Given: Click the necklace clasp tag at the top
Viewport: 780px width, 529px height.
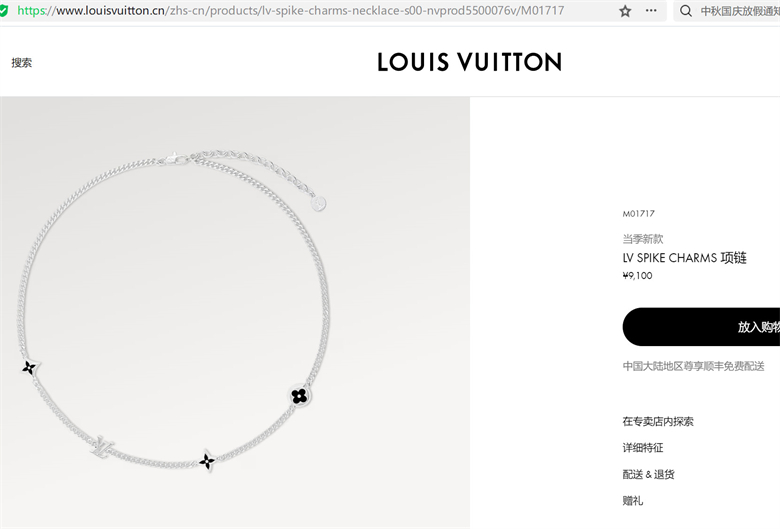Looking at the screenshot, I should (x=319, y=203).
